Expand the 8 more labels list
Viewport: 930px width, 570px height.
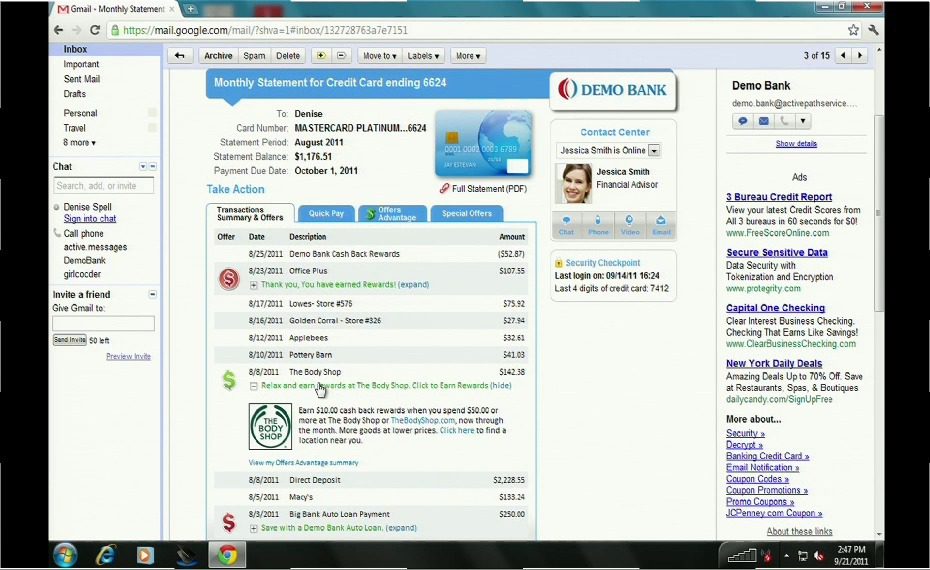(x=79, y=143)
